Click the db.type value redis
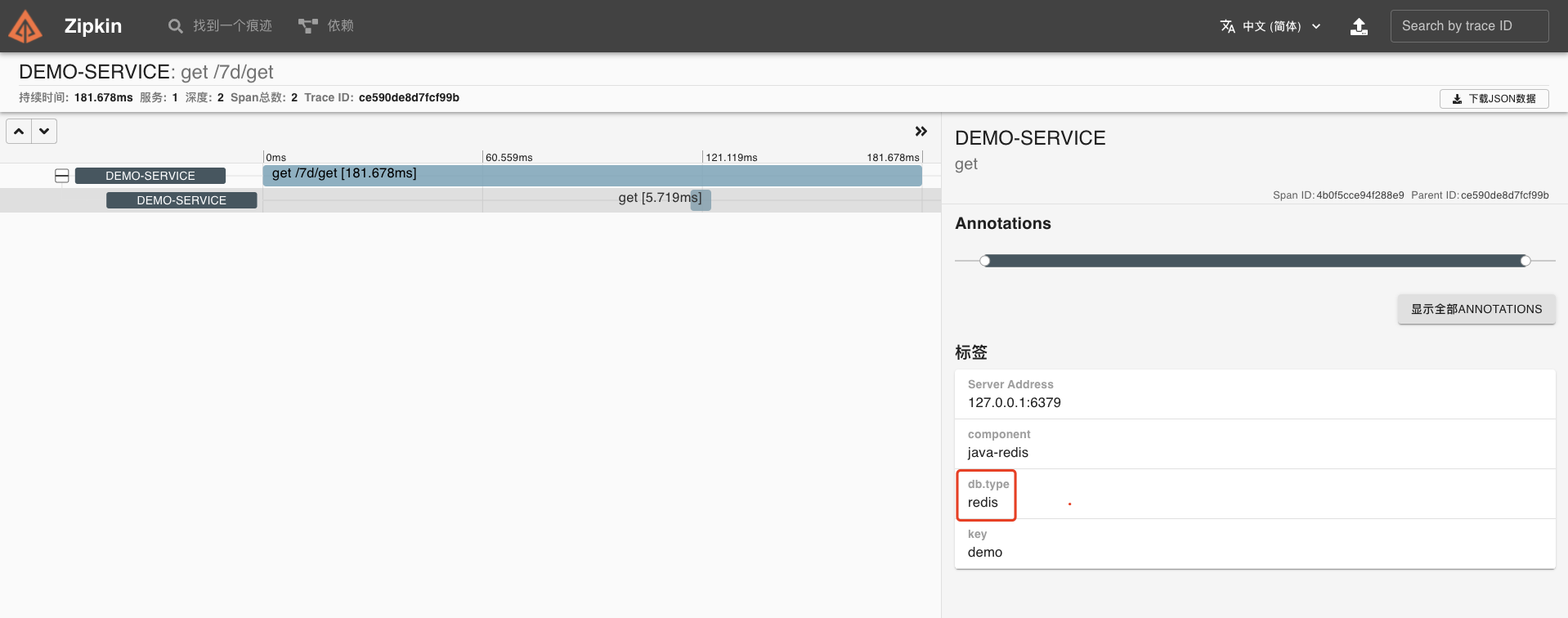 [x=983, y=502]
